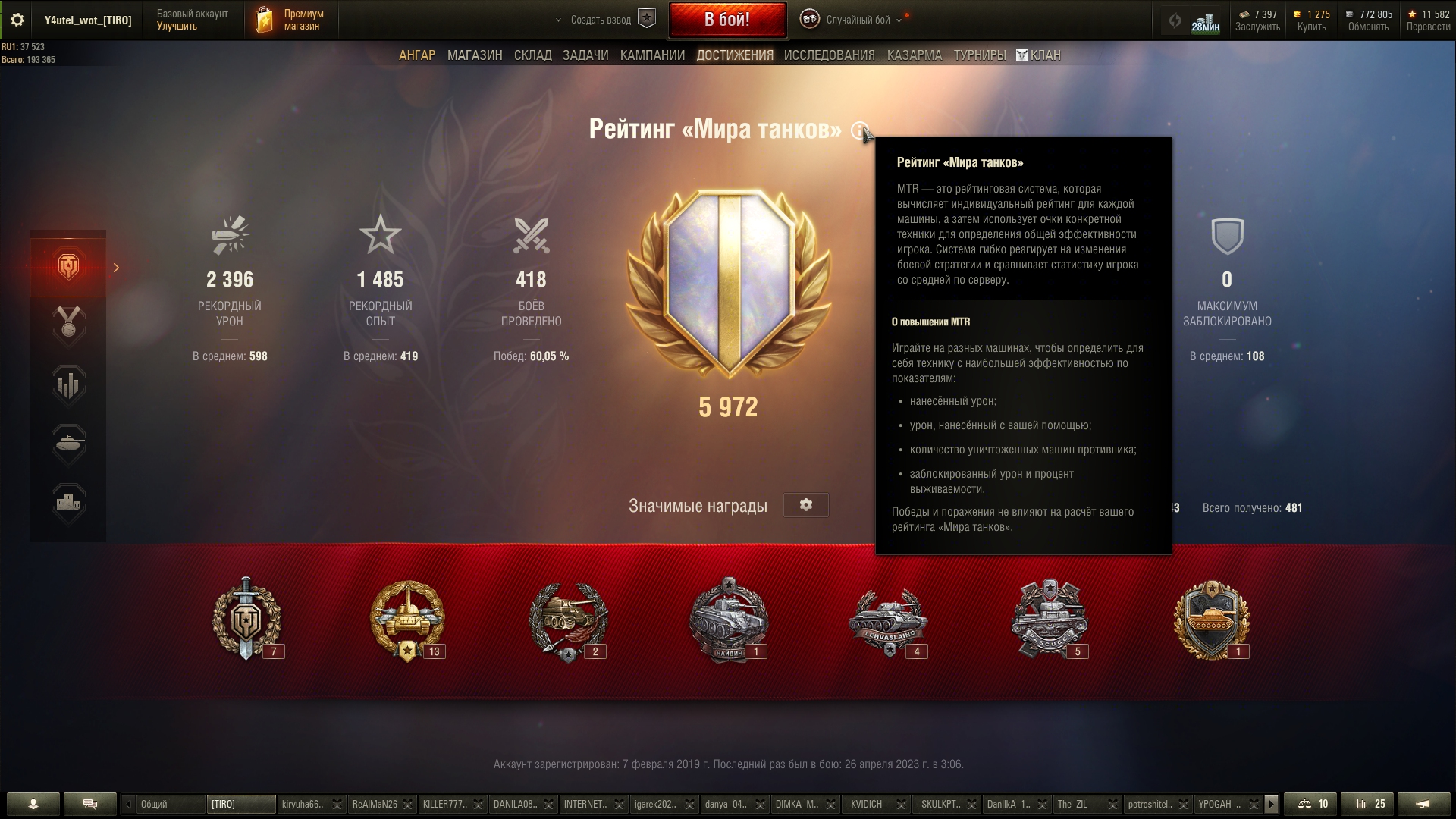Select the TIRO clan chat channel
The image size is (1456, 819).
[240, 804]
